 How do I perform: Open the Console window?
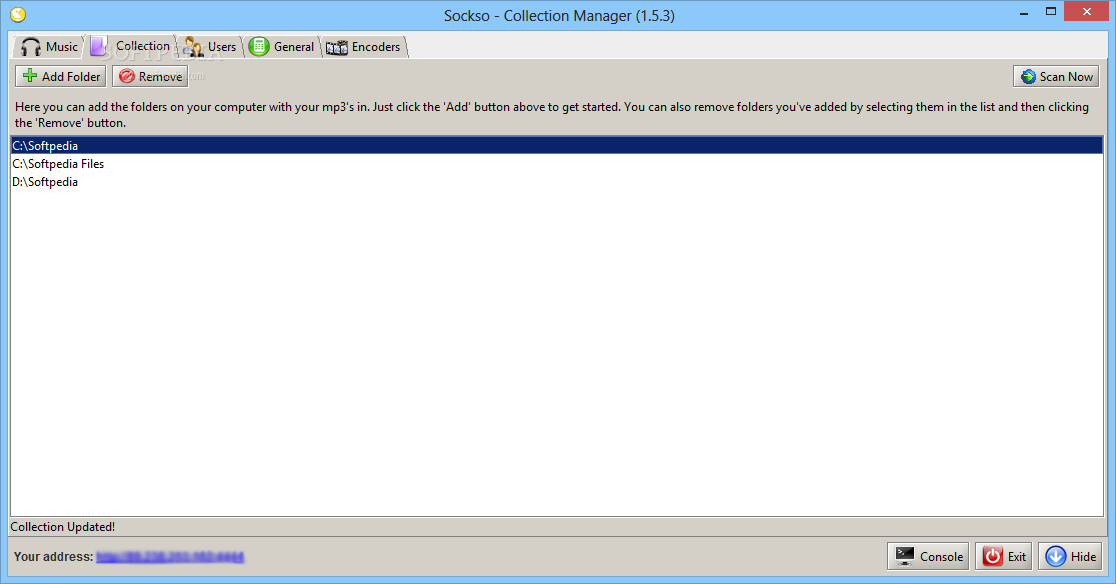[928, 556]
